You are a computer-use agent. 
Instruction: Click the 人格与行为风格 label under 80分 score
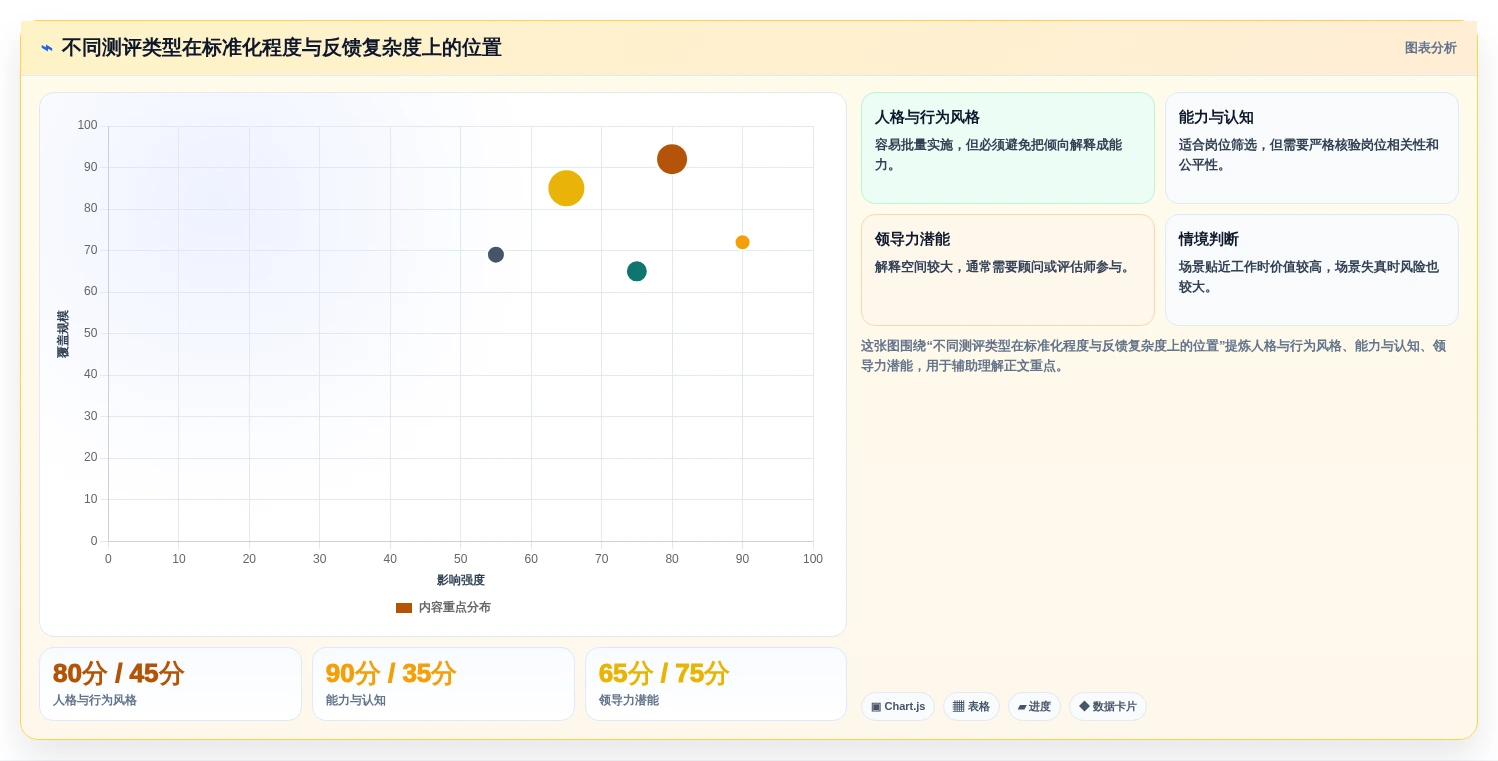[95, 701]
